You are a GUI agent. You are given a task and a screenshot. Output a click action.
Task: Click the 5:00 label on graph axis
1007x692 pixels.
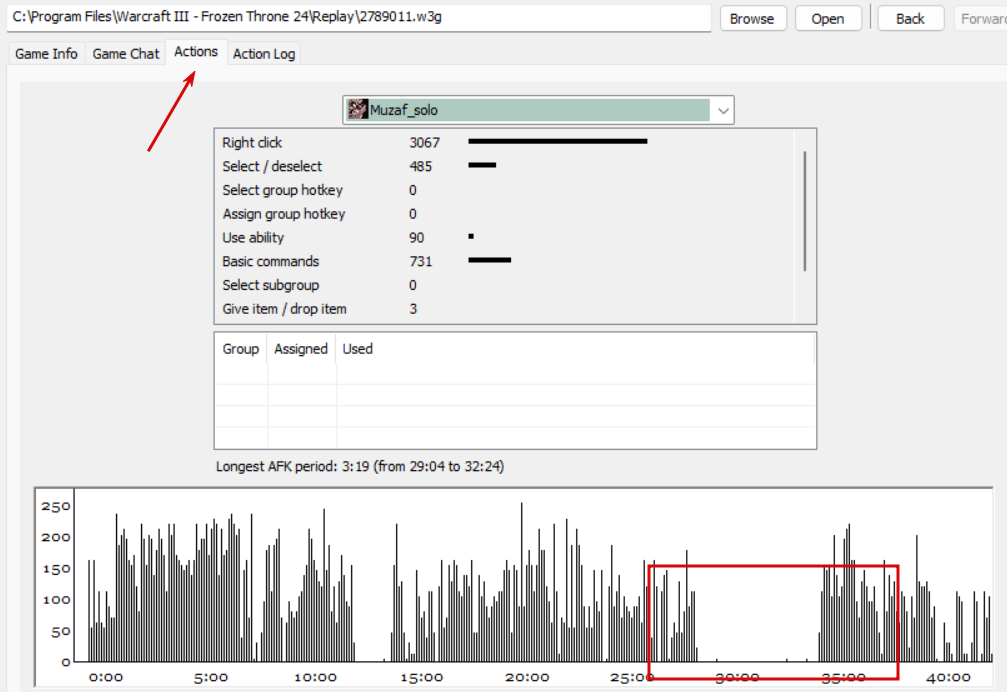[x=211, y=677]
